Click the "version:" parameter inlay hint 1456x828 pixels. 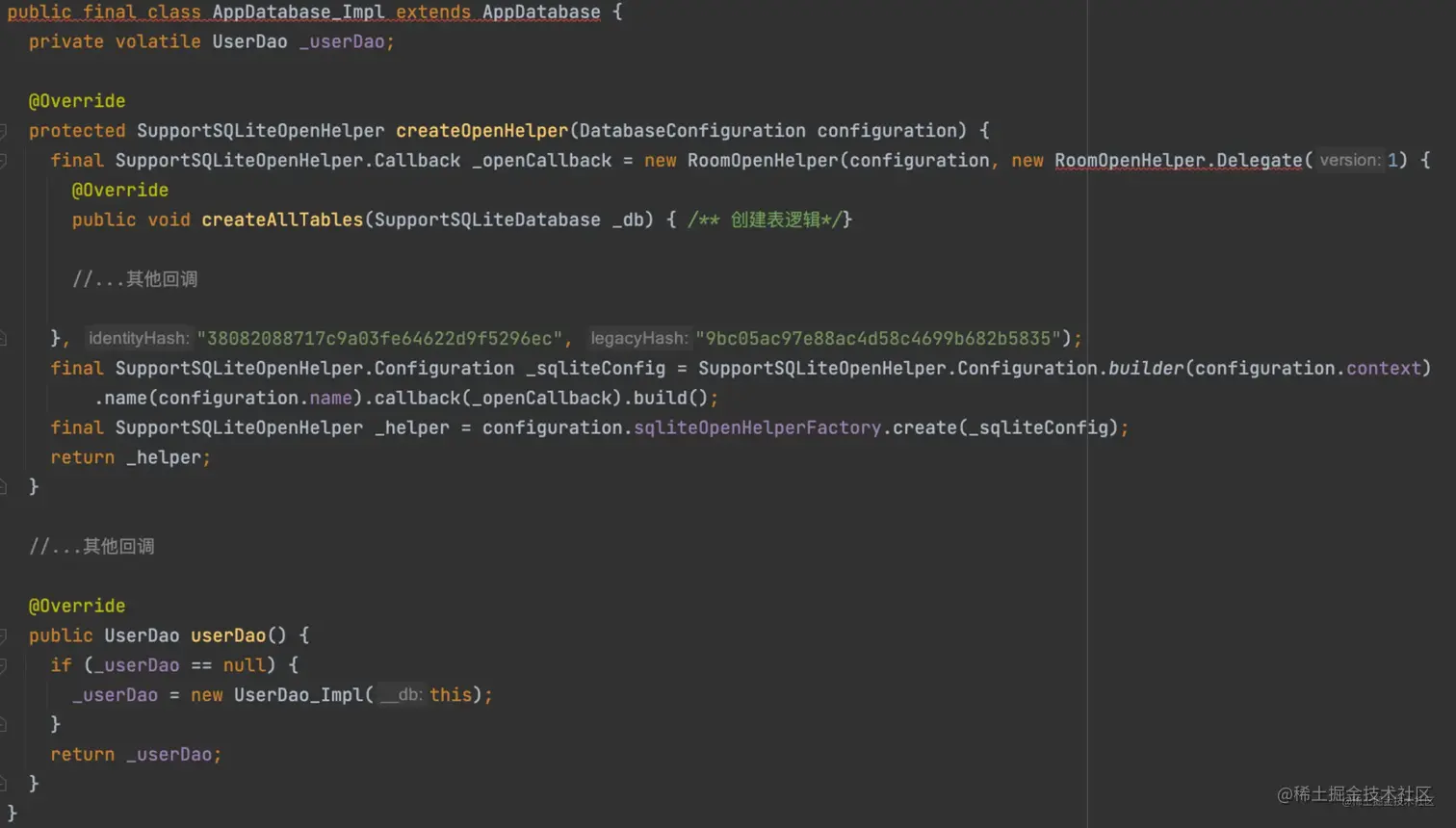(1350, 161)
